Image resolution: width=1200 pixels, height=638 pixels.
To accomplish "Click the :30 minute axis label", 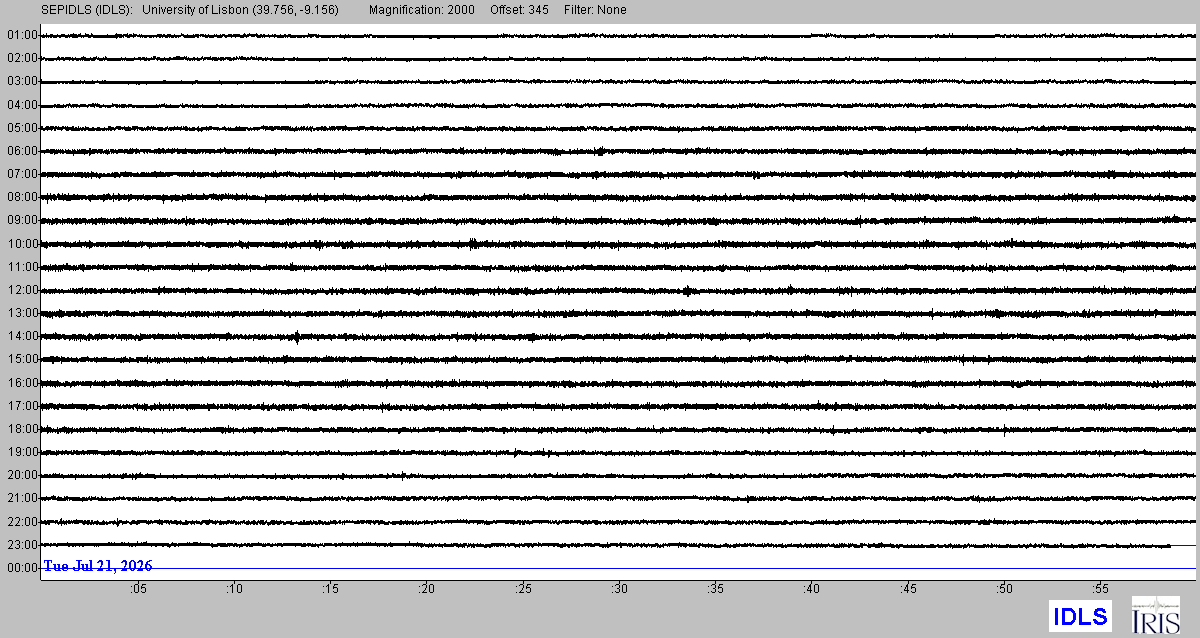I will (x=618, y=589).
